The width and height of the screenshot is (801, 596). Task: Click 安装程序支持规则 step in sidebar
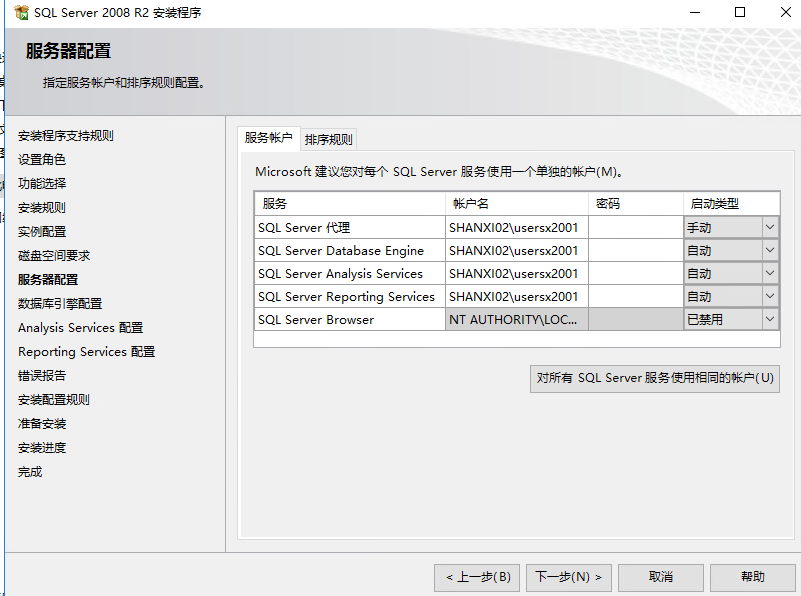[x=66, y=136]
